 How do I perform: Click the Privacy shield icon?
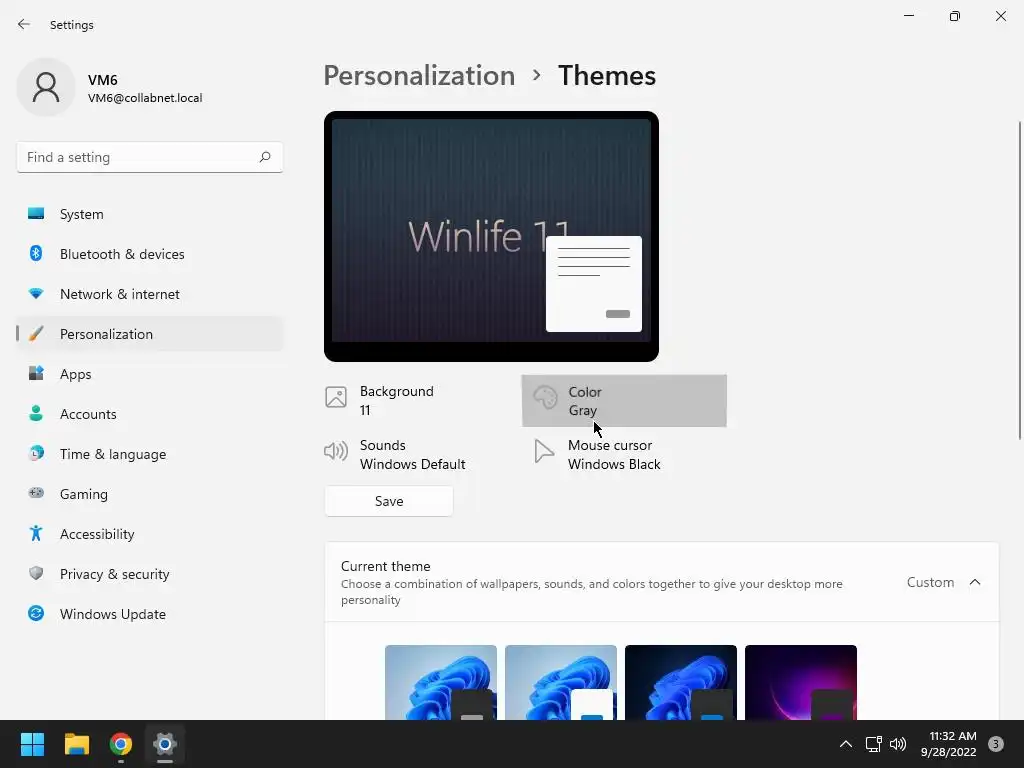click(36, 573)
